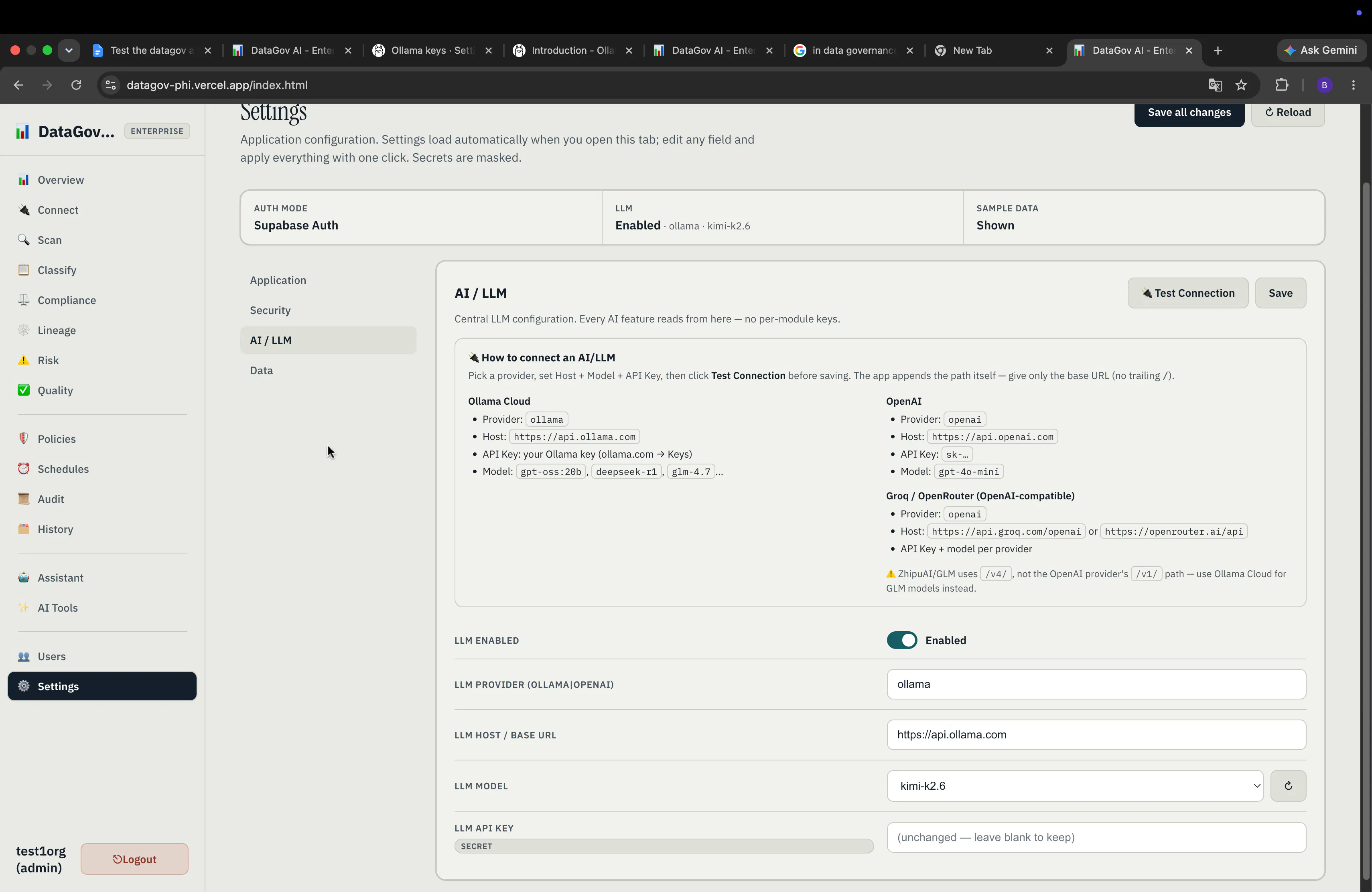The height and width of the screenshot is (892, 1372).
Task: Log out with the Logout button
Action: [134, 859]
